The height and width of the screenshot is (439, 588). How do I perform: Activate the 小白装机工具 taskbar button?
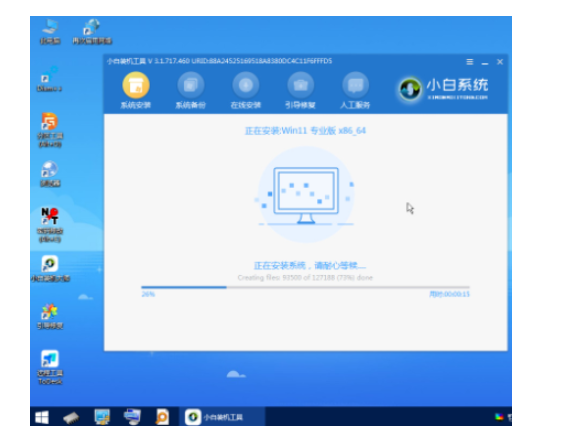(x=223, y=417)
